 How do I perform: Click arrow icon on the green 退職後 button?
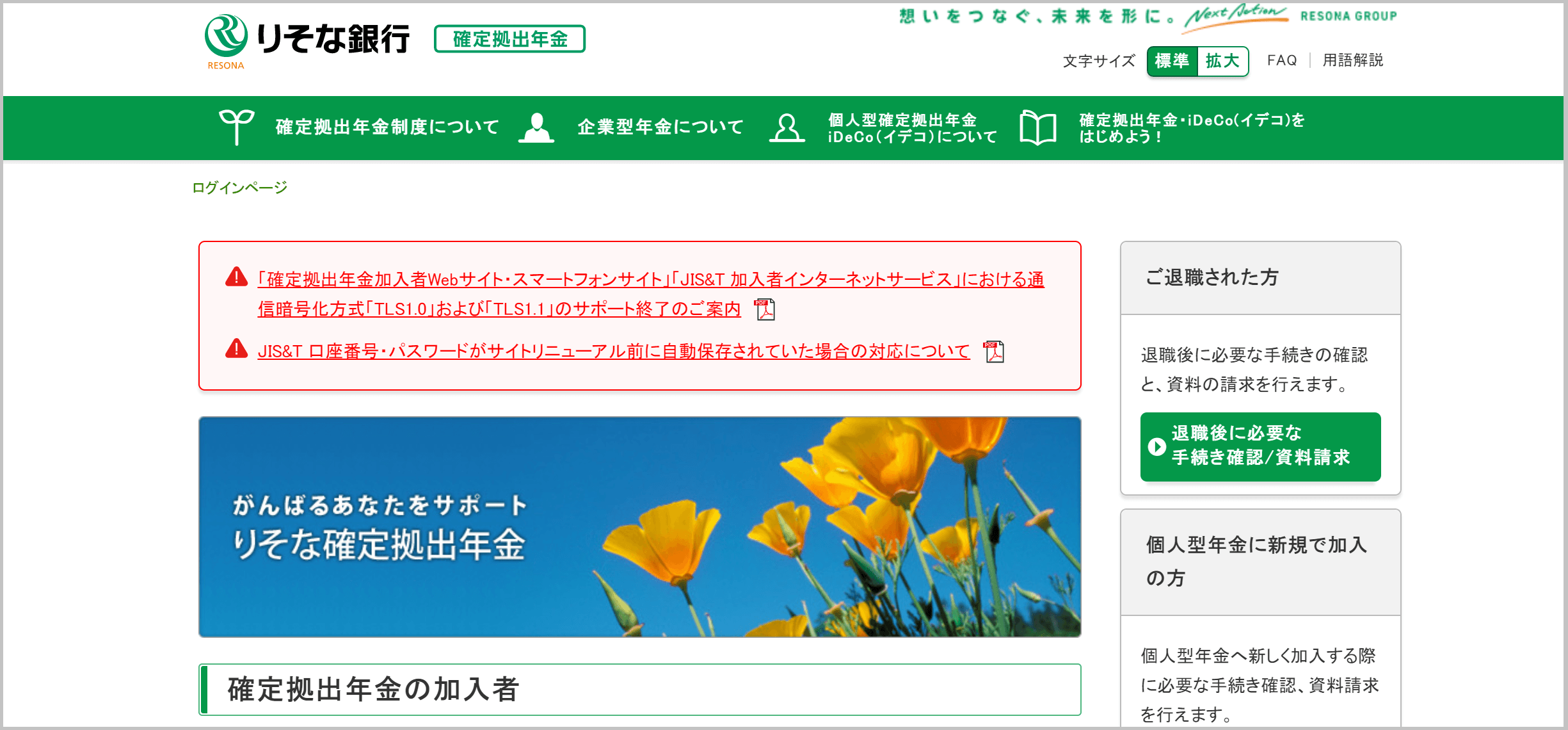coord(1156,446)
